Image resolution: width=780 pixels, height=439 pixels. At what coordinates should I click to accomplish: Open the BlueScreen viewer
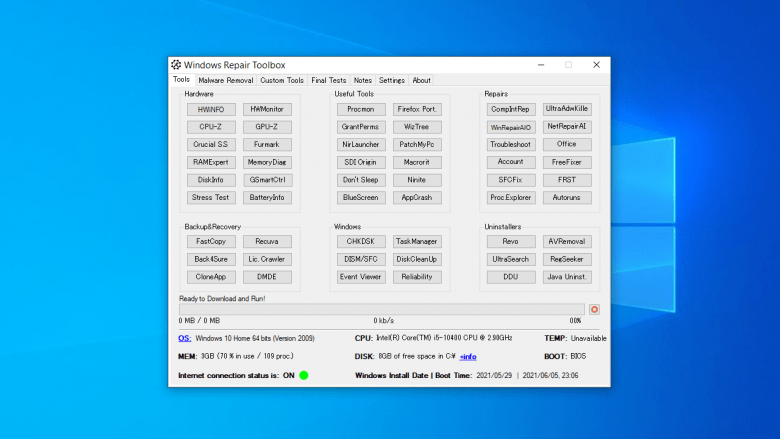[x=361, y=197]
